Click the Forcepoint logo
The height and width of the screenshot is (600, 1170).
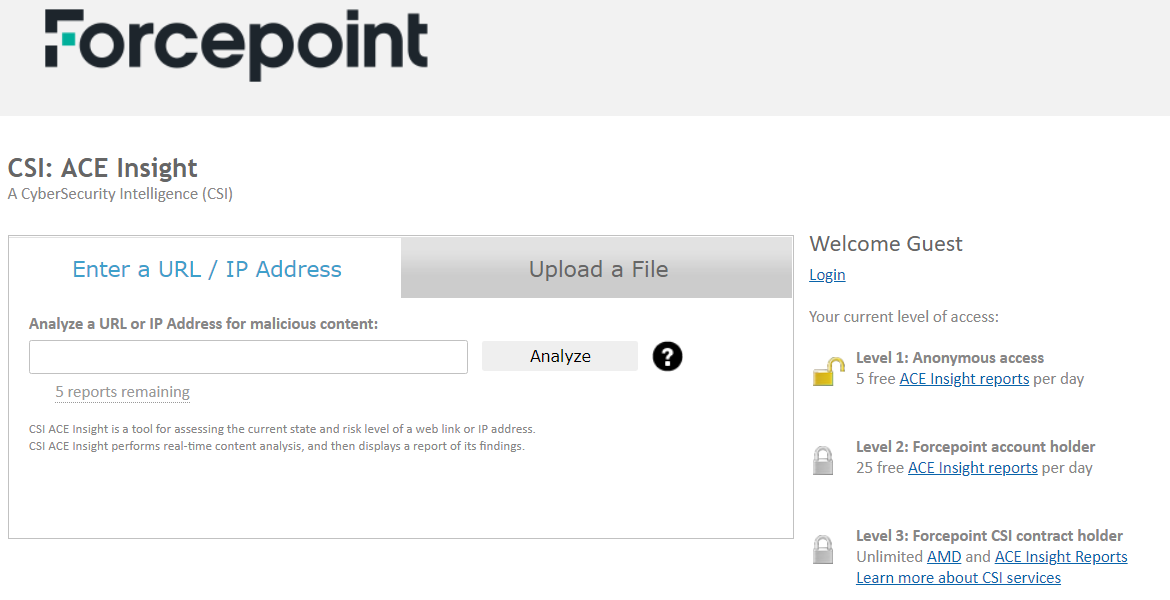coord(236,45)
